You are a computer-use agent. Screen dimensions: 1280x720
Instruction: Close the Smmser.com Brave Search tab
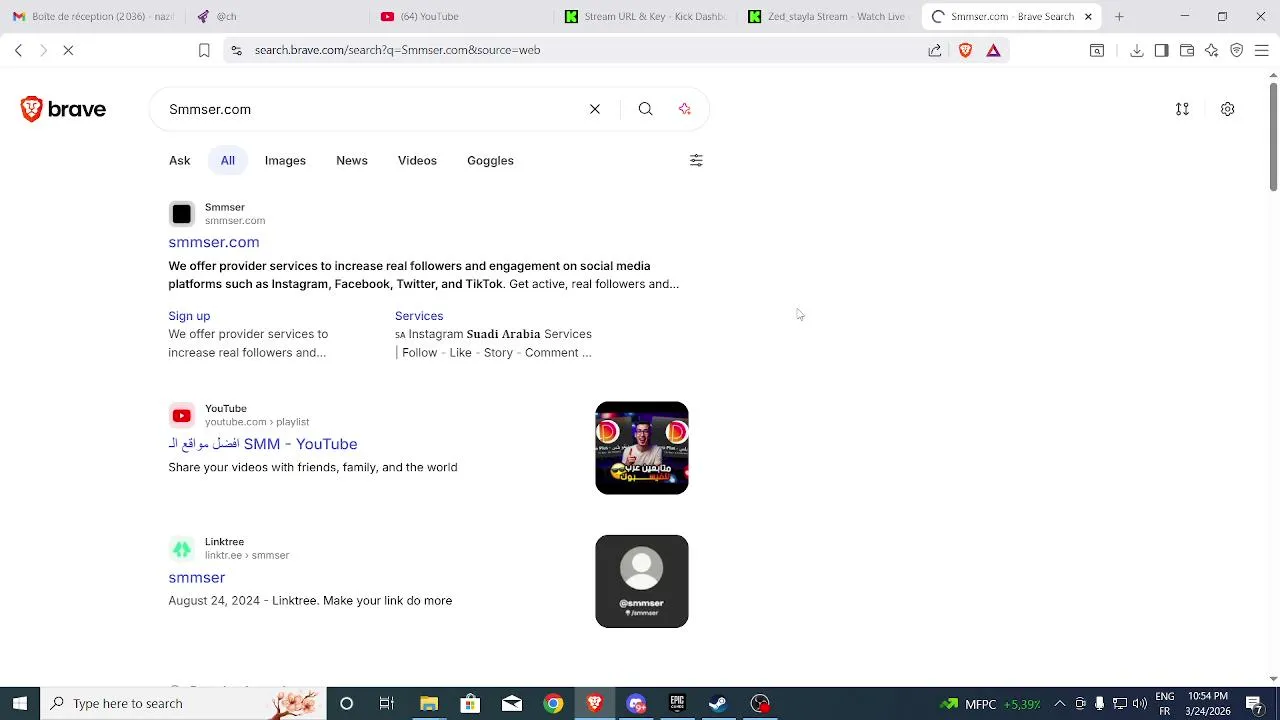[1088, 16]
